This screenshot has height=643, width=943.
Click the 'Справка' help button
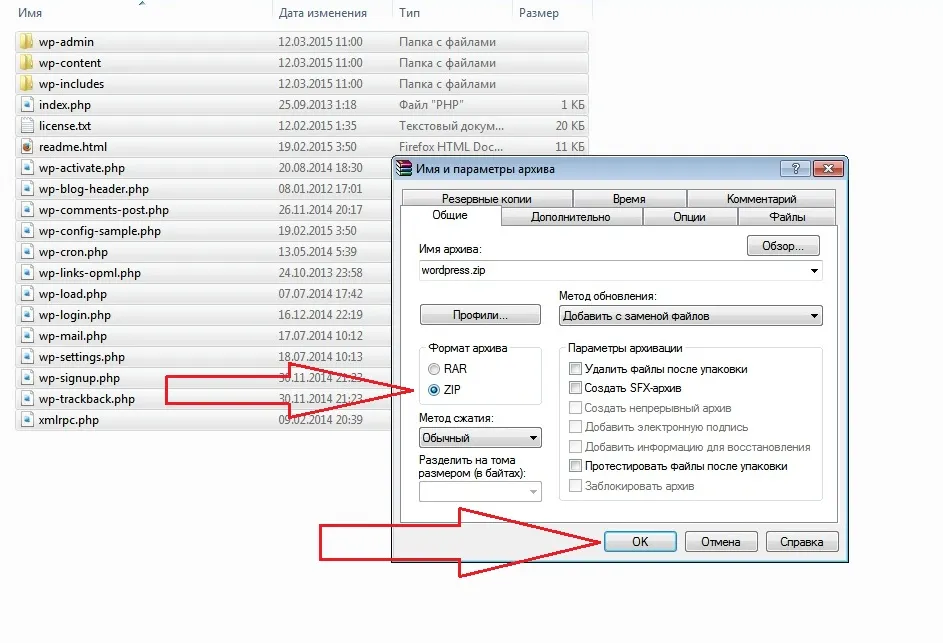click(x=802, y=541)
